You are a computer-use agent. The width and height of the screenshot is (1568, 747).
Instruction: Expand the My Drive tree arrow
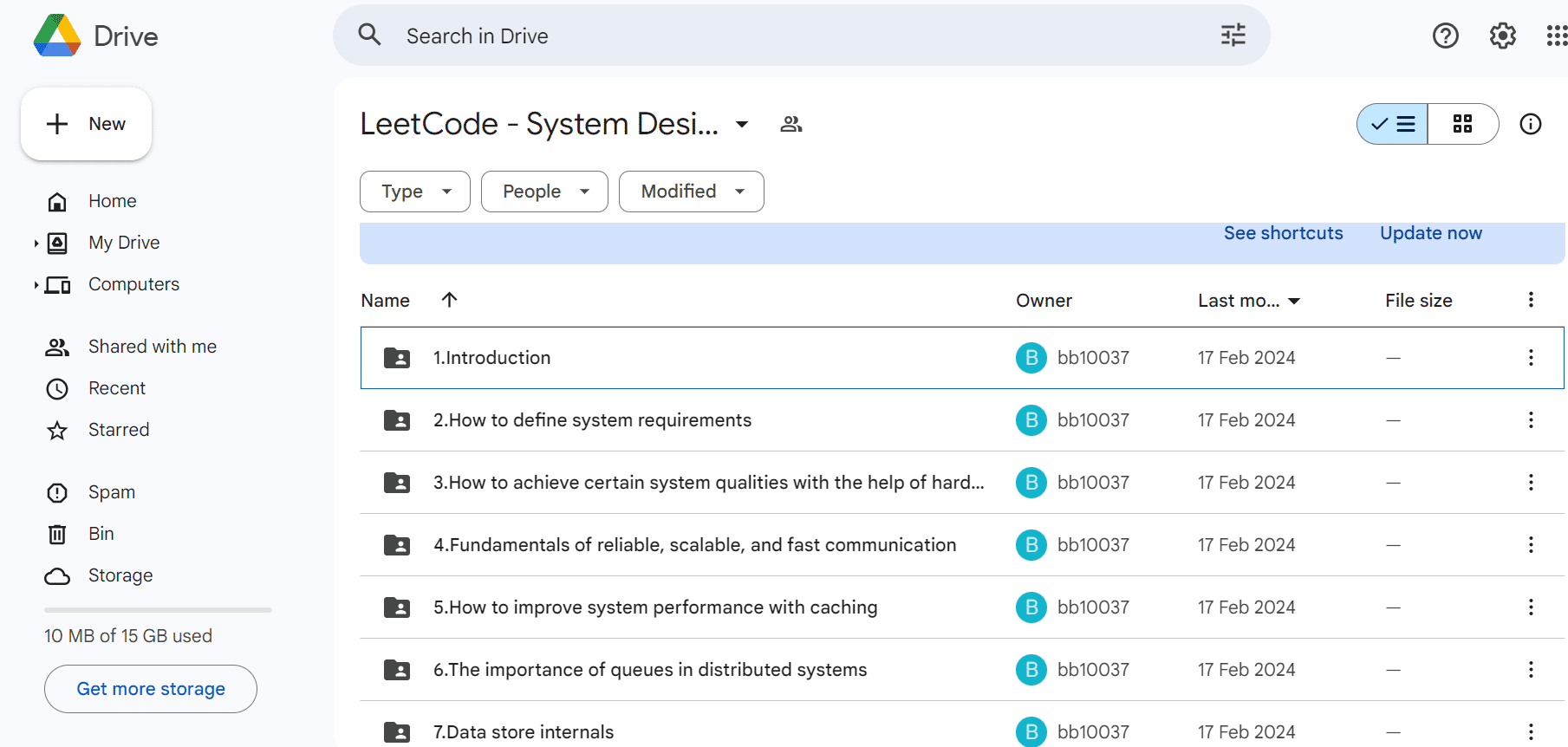pyautogui.click(x=36, y=244)
